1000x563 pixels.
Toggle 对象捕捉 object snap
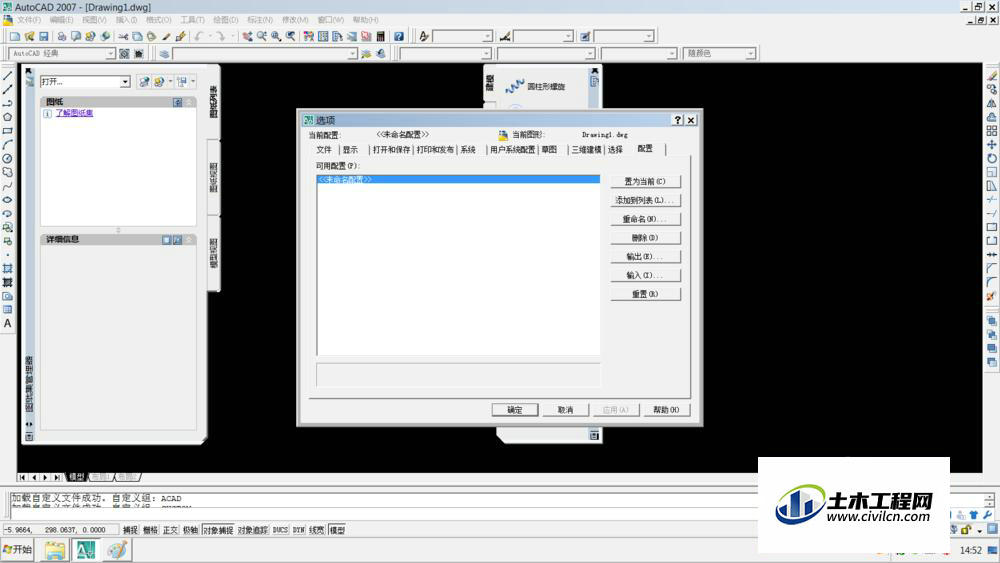coord(218,530)
